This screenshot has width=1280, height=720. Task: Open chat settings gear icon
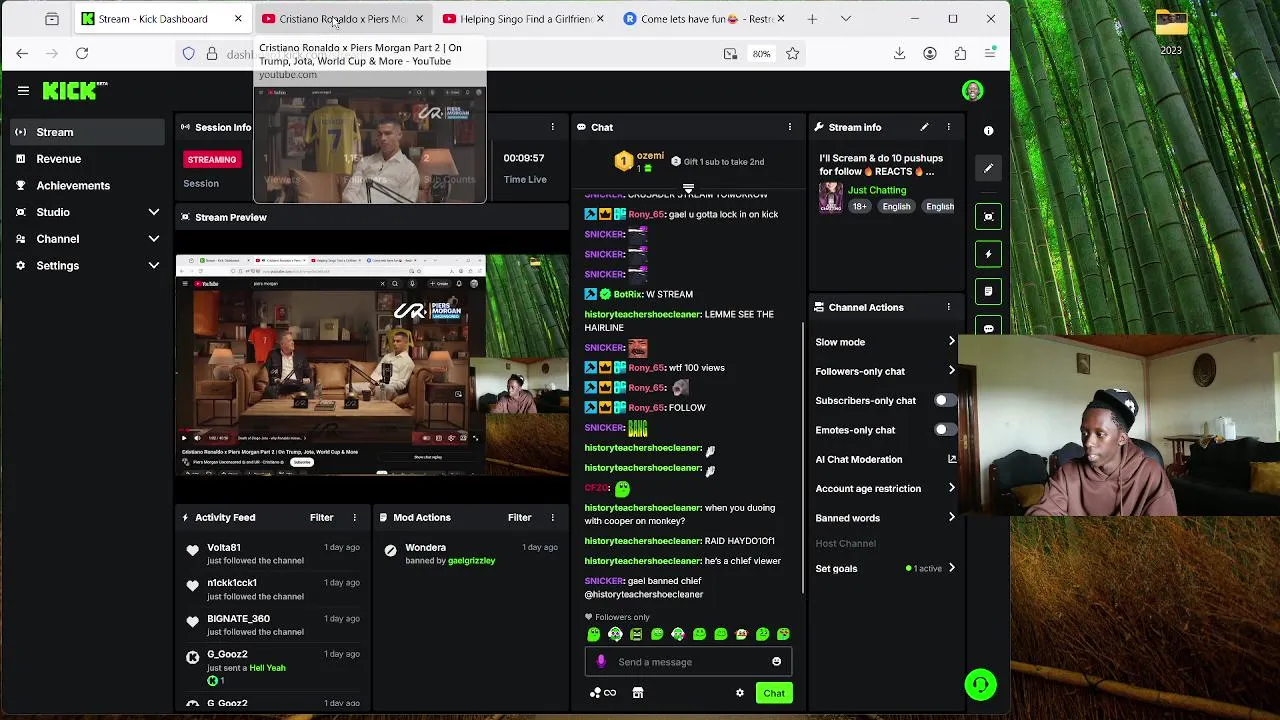[x=740, y=693]
